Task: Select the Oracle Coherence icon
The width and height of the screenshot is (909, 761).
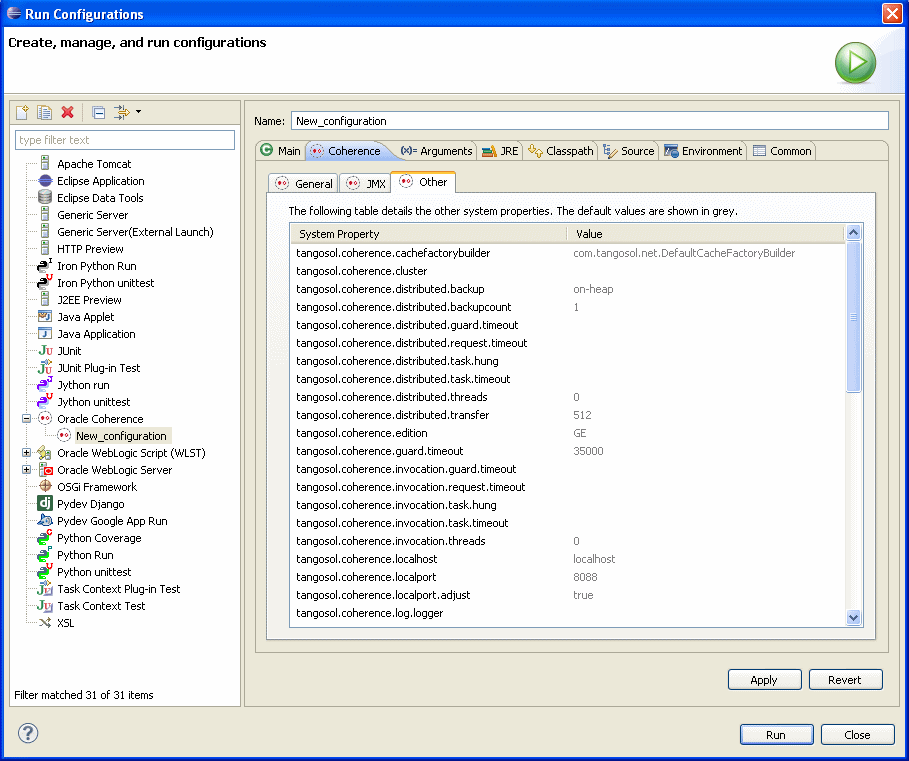Action: (x=45, y=418)
